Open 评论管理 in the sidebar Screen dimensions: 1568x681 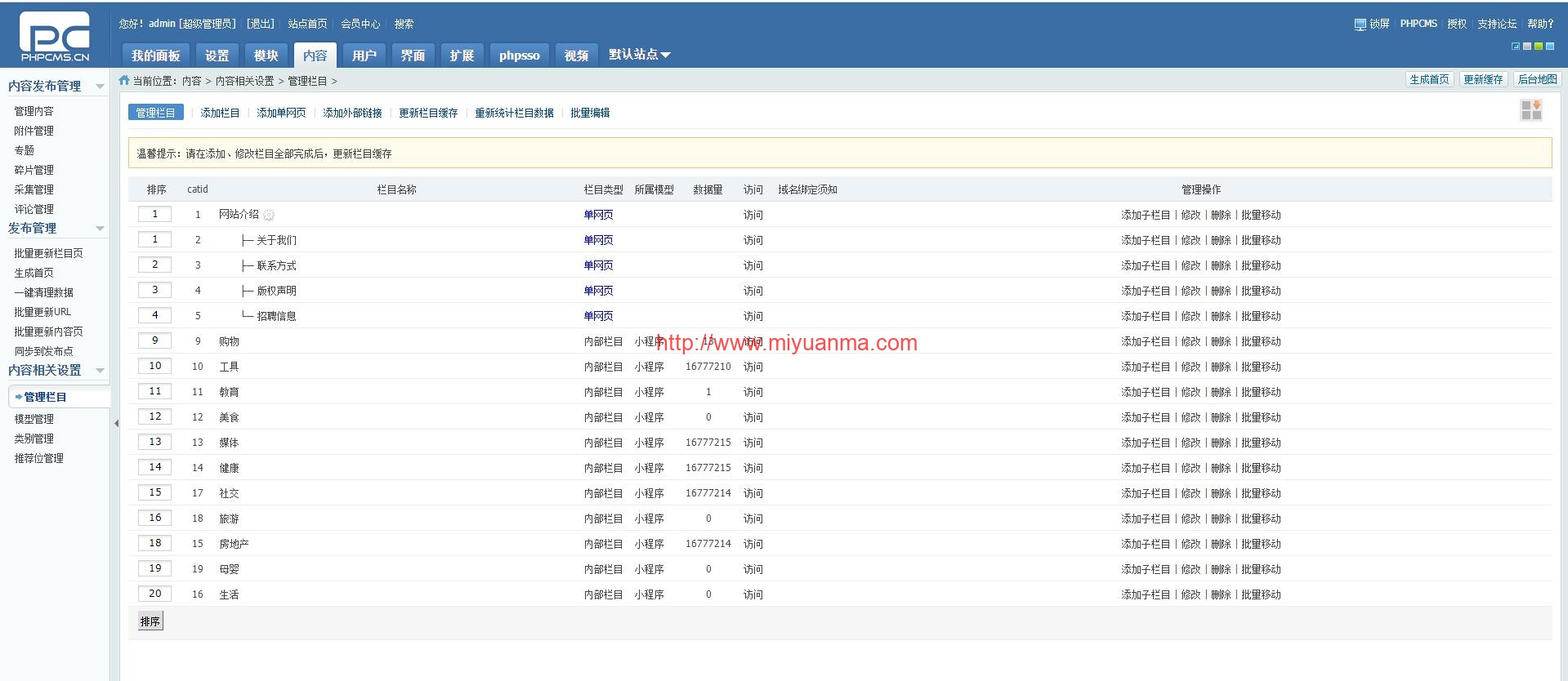(x=34, y=209)
